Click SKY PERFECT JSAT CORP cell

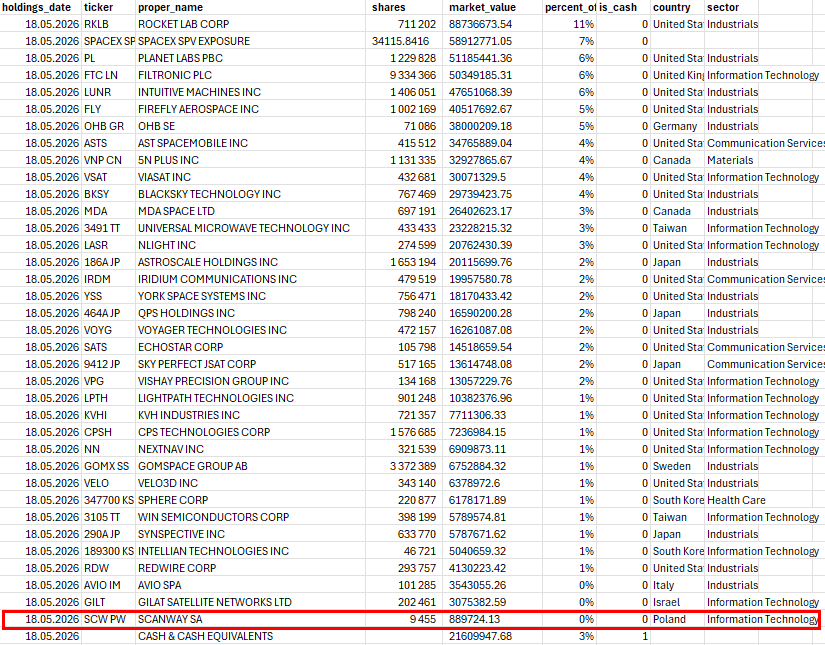click(x=250, y=364)
